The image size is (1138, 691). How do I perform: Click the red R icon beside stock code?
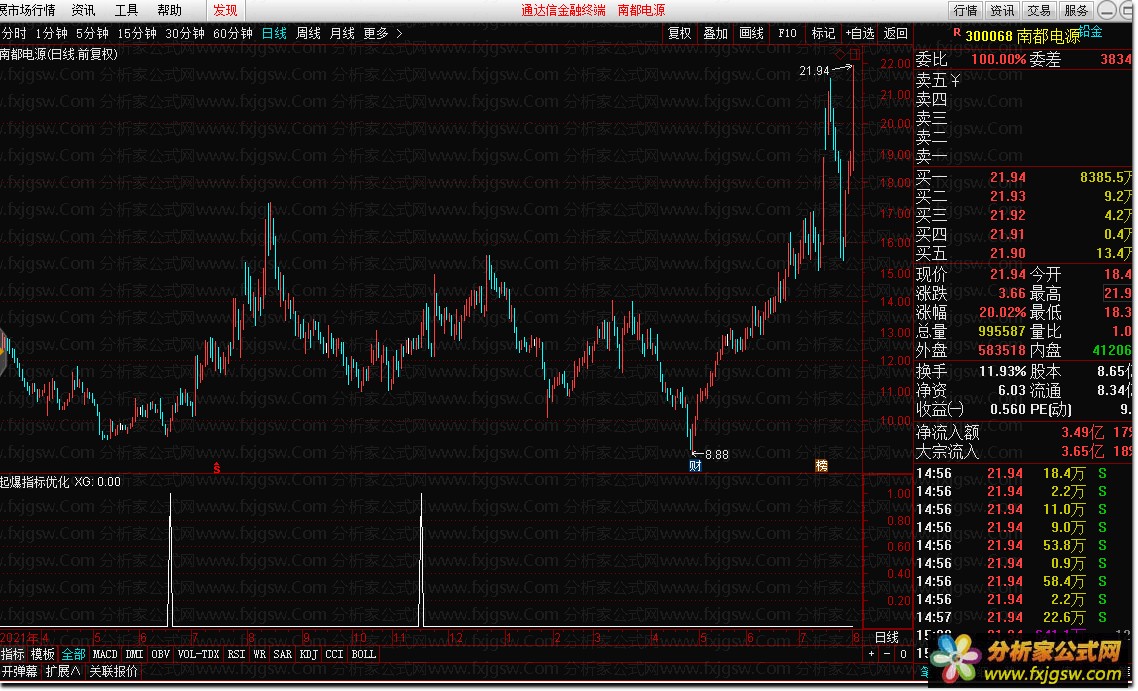click(957, 33)
